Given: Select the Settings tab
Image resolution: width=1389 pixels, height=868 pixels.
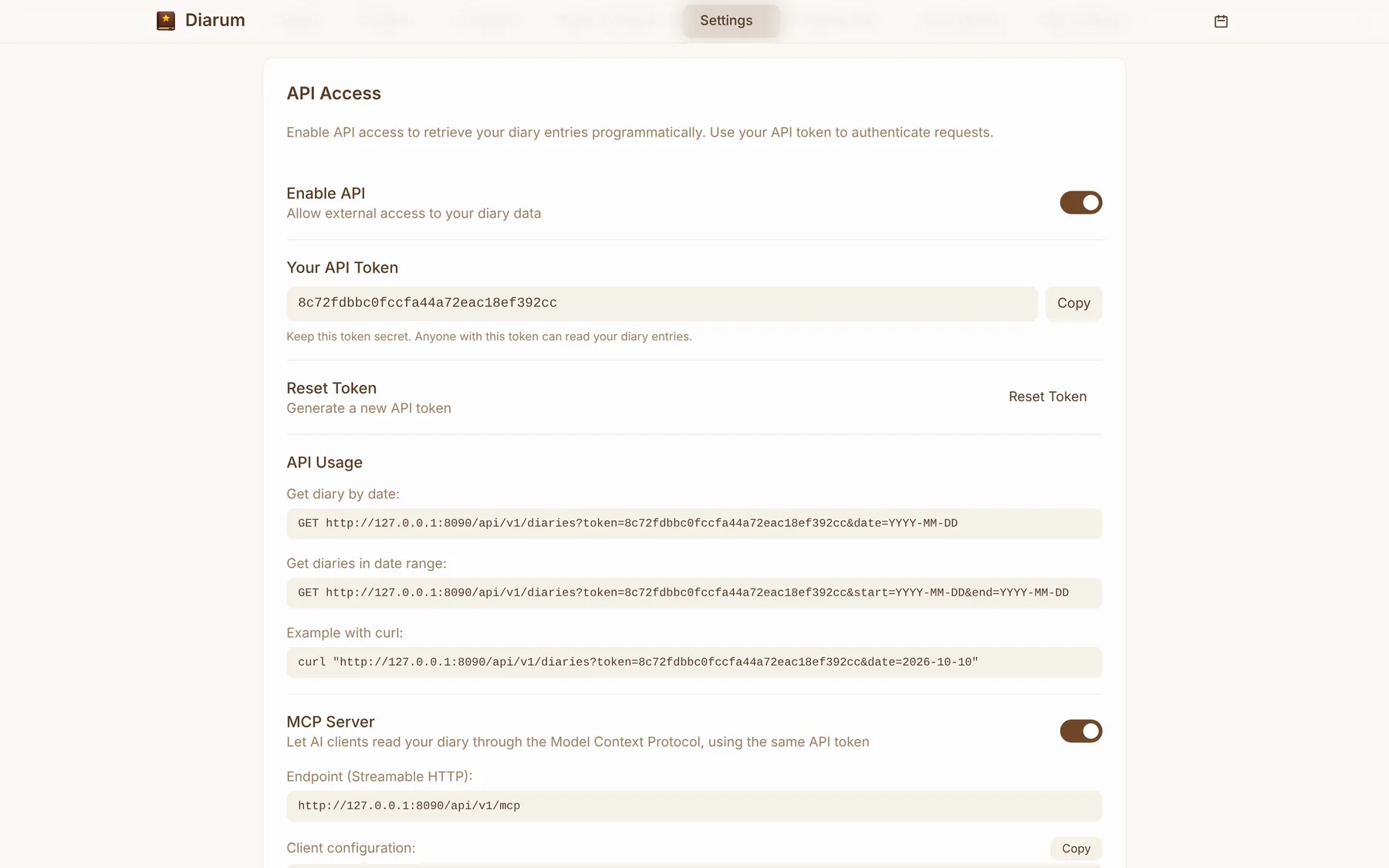Looking at the screenshot, I should point(726,21).
